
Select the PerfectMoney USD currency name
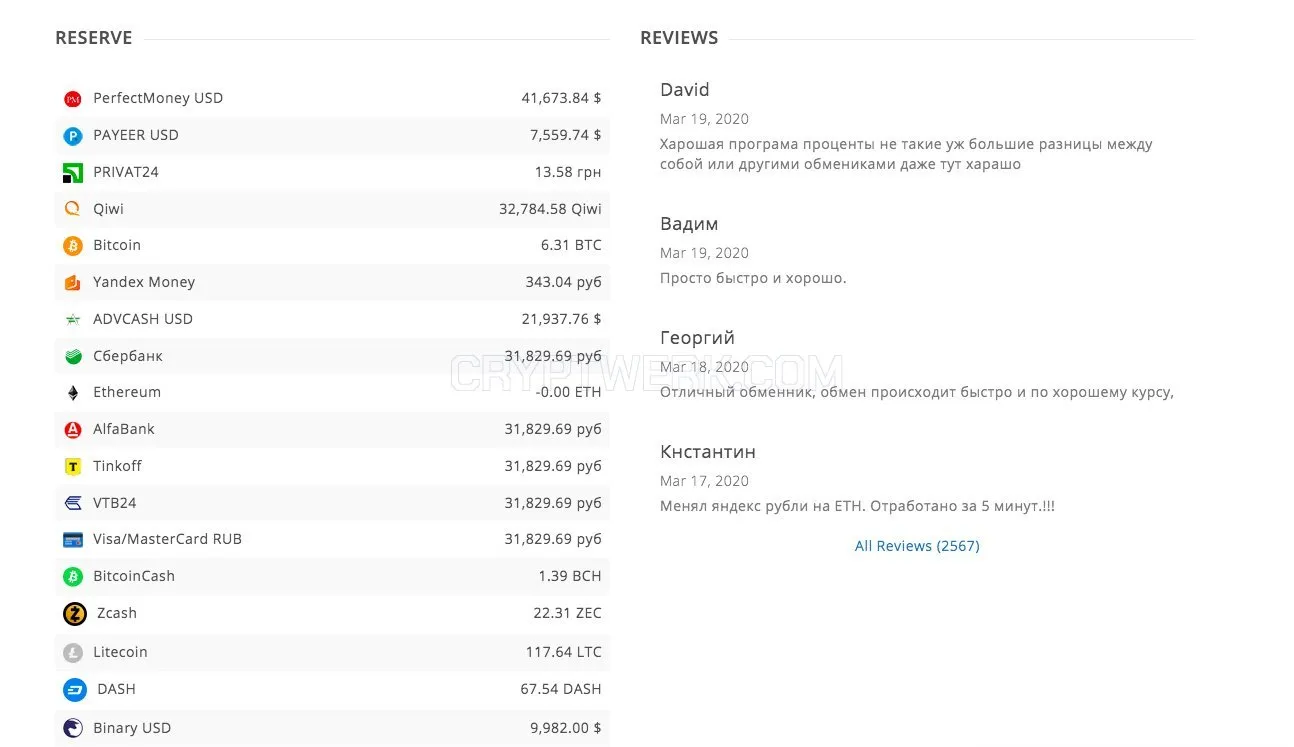click(x=158, y=98)
